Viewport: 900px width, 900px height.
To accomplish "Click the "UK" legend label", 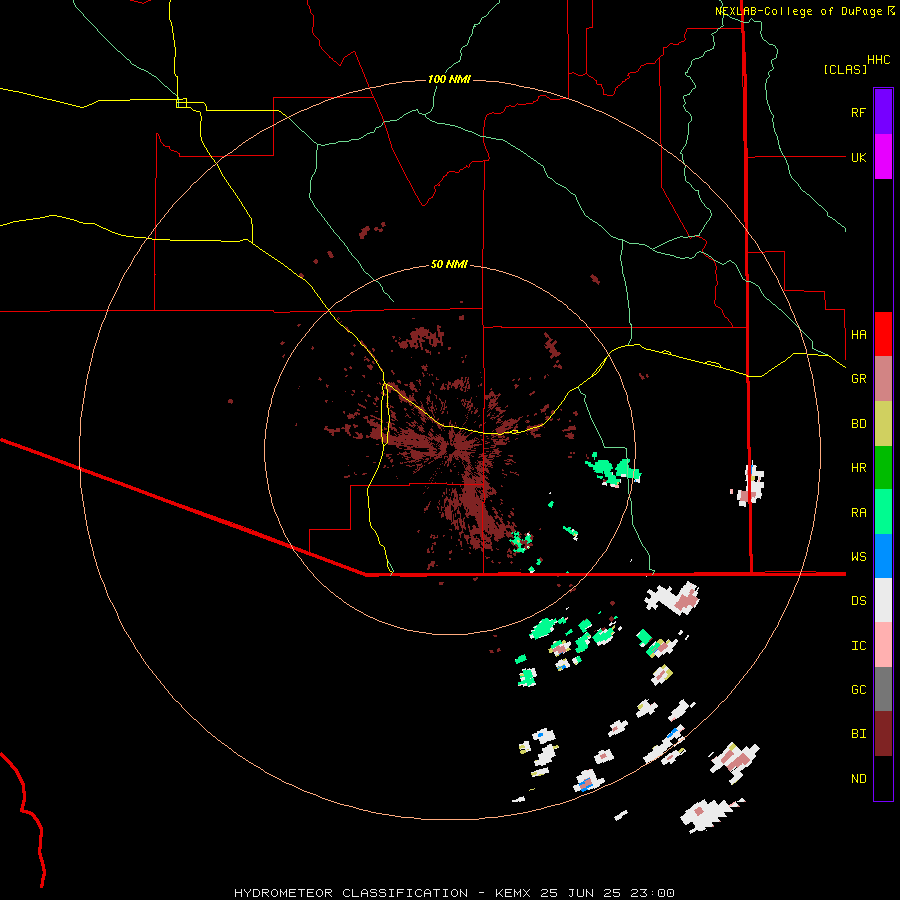I will tap(858, 157).
